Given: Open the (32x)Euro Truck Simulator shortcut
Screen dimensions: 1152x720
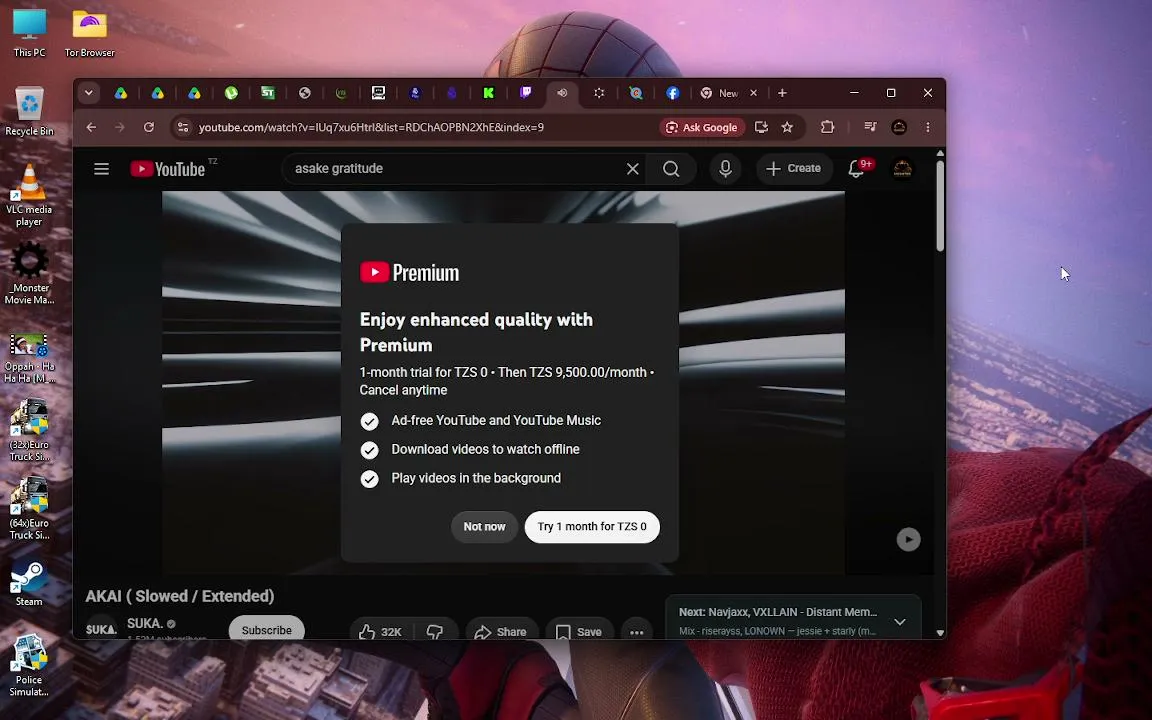Looking at the screenshot, I should click(x=29, y=431).
